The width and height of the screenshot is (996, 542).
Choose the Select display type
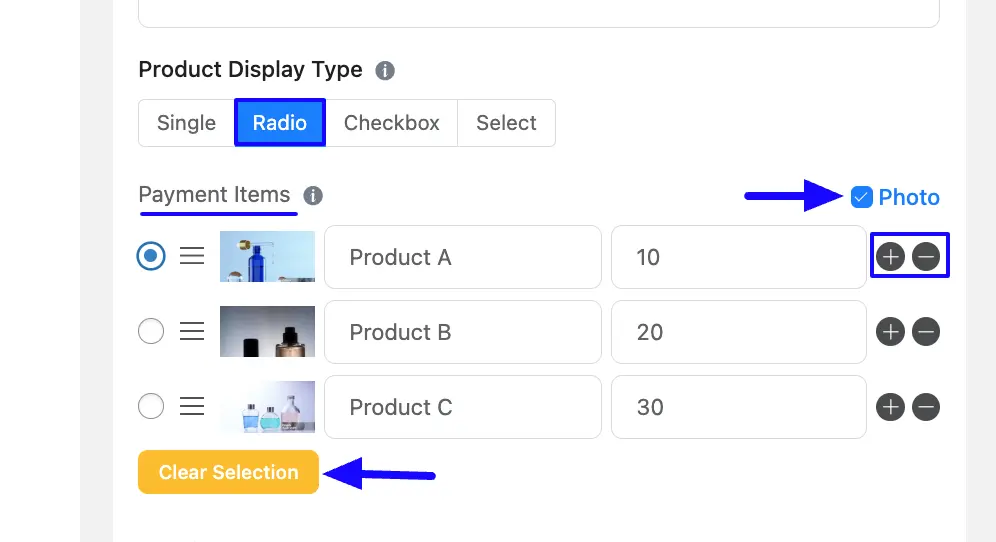[x=506, y=123]
